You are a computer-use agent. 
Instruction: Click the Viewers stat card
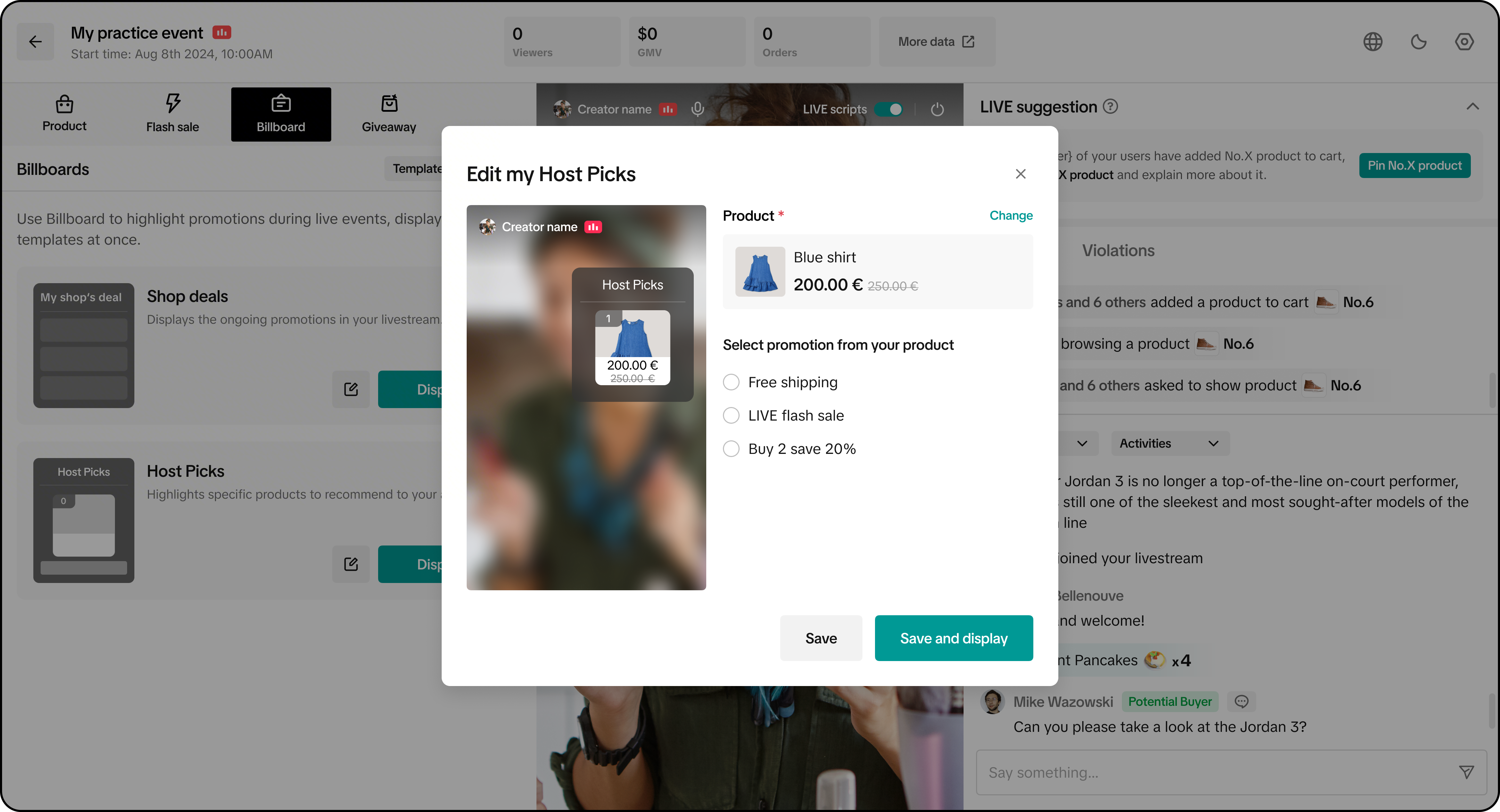tap(562, 41)
